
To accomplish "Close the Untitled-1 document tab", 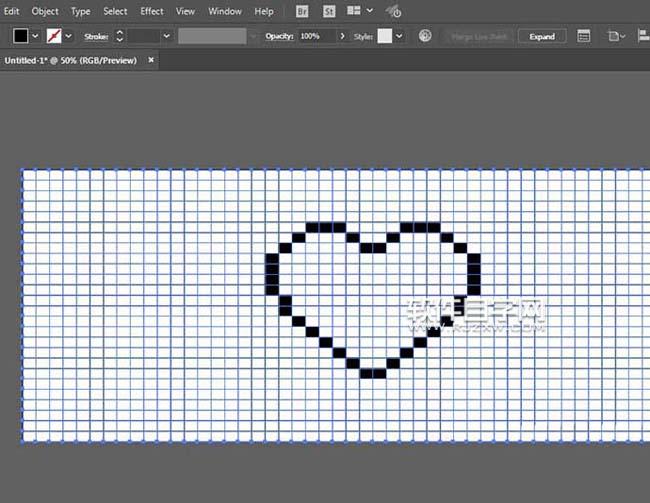I will tap(151, 60).
